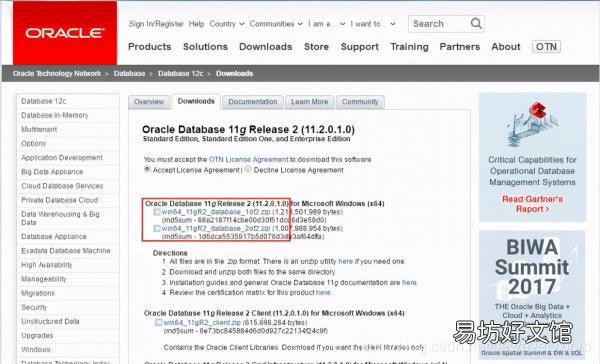The height and width of the screenshot is (364, 600).
Task: Switch to the Overview tab
Action: [x=149, y=102]
